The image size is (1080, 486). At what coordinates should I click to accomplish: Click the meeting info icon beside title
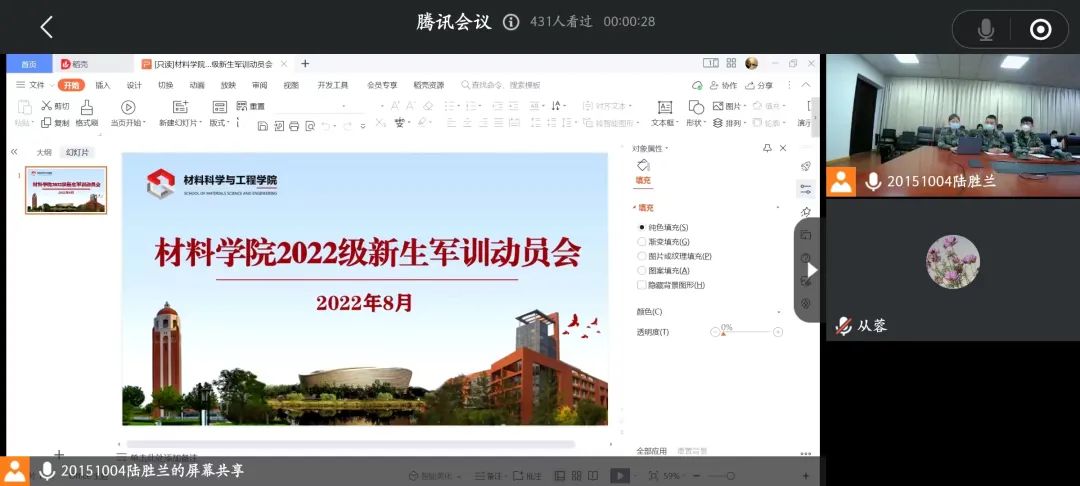511,22
